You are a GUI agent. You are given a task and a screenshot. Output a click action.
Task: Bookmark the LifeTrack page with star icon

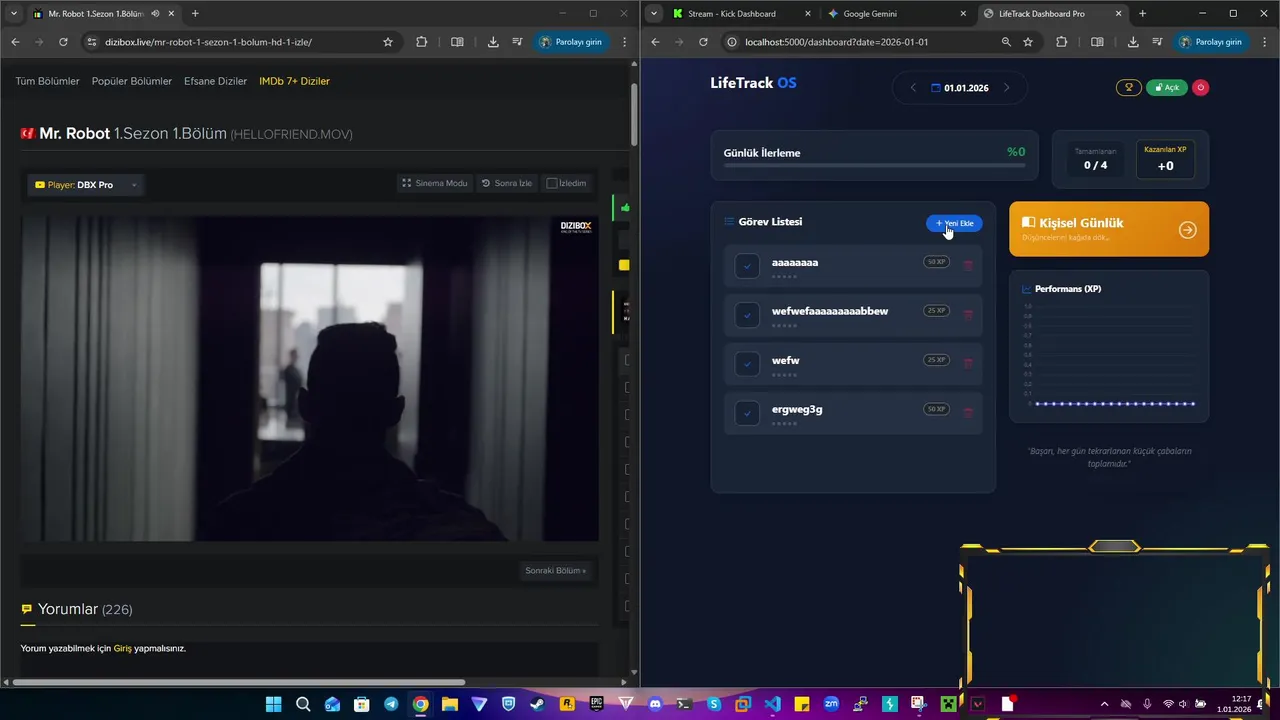point(1028,42)
